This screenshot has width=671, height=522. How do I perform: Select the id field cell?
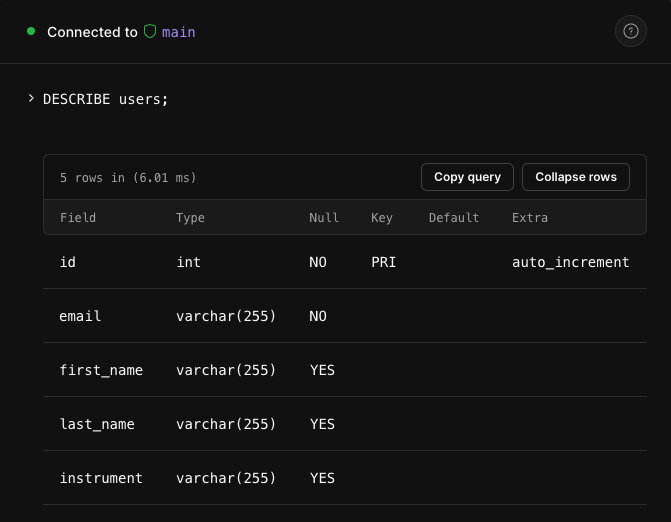click(68, 262)
